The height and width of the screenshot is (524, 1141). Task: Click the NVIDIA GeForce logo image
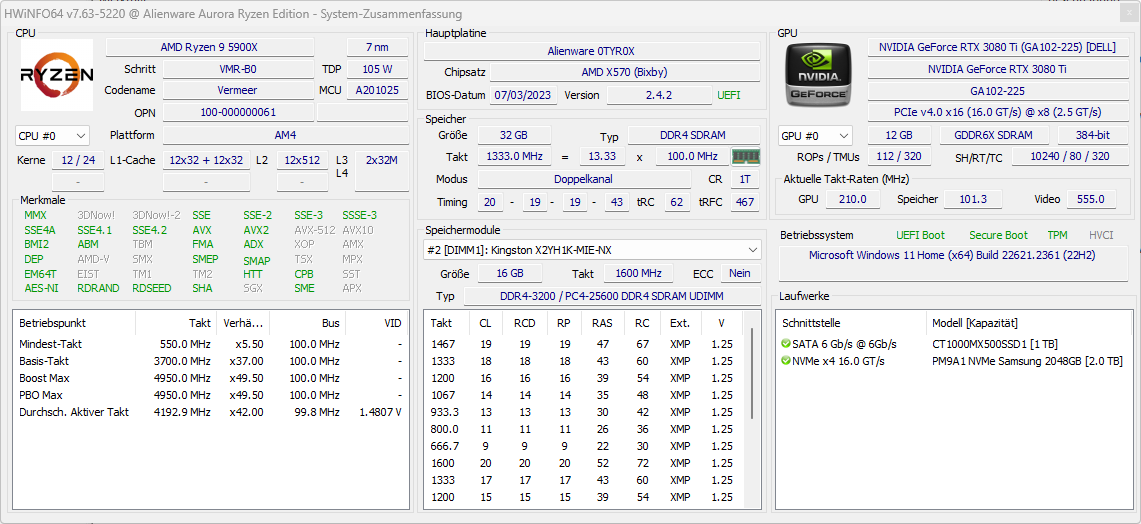click(x=819, y=75)
